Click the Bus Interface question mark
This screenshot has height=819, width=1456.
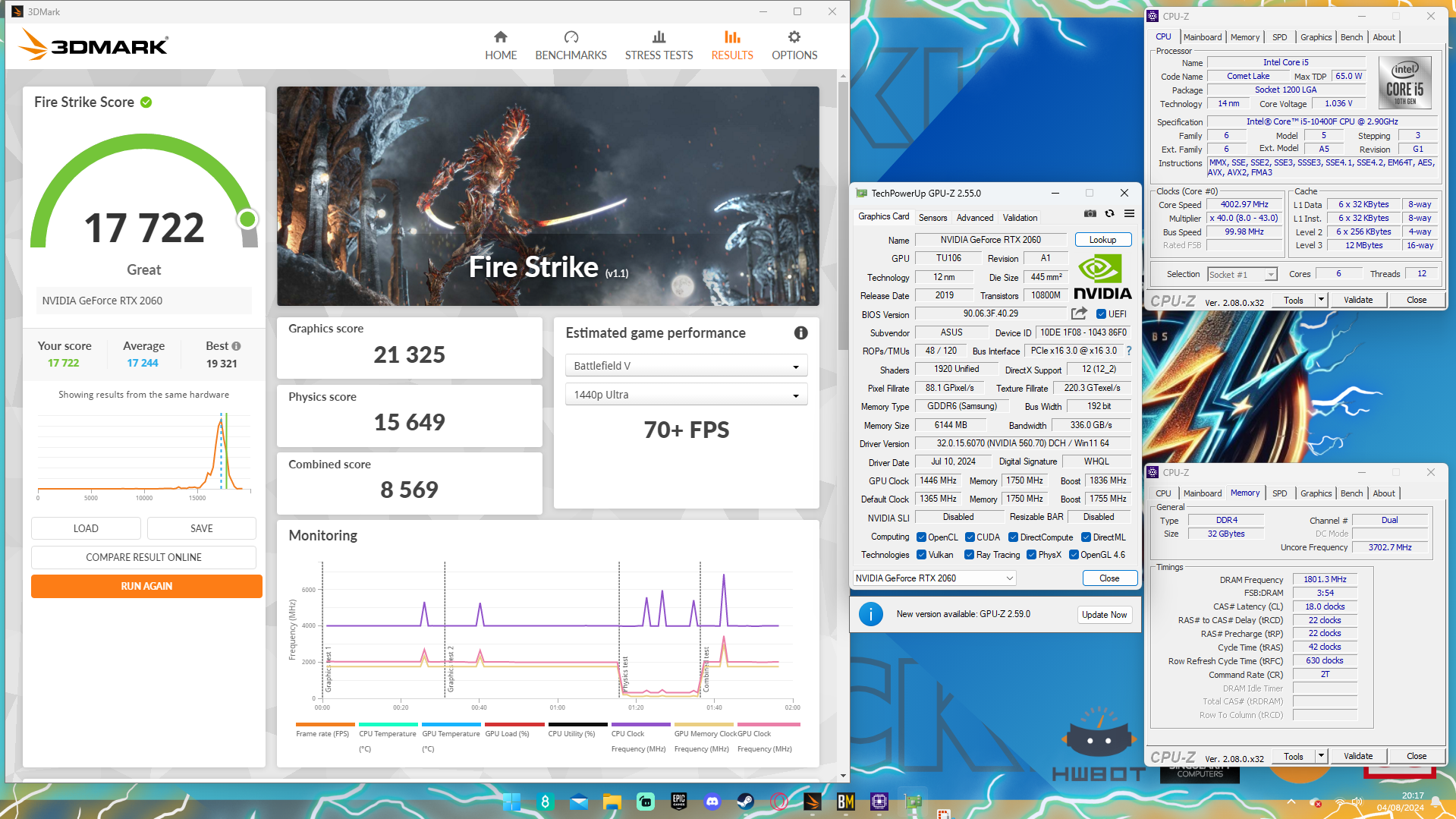tap(1129, 351)
